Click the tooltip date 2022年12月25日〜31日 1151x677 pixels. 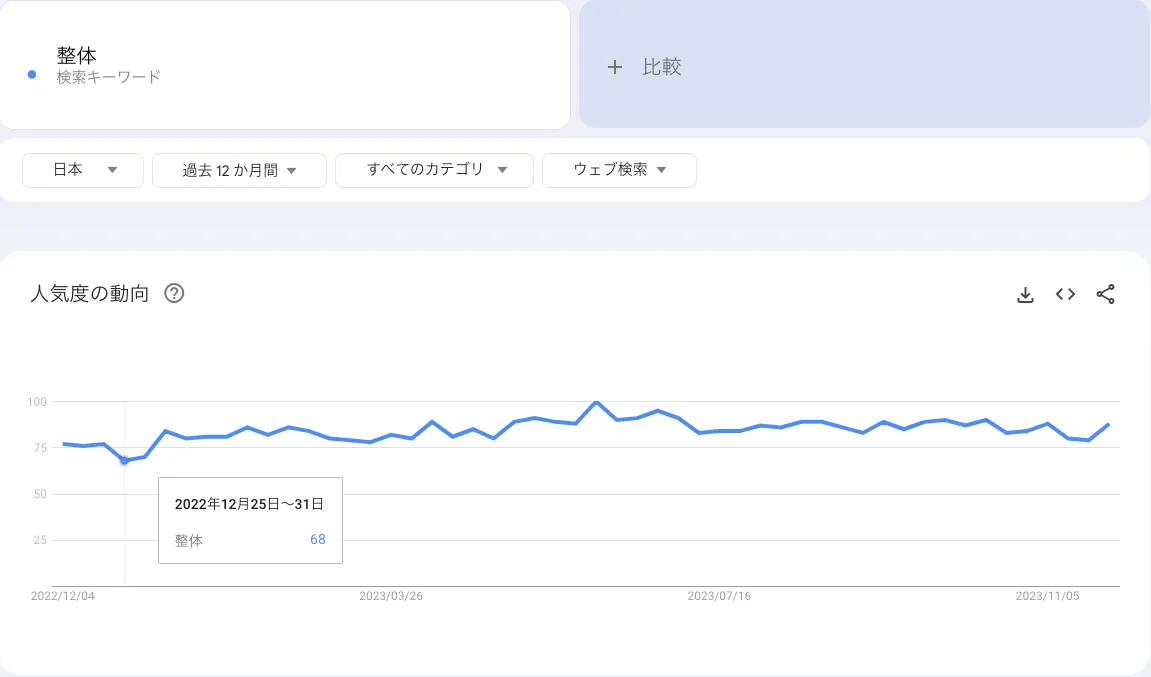pos(250,504)
